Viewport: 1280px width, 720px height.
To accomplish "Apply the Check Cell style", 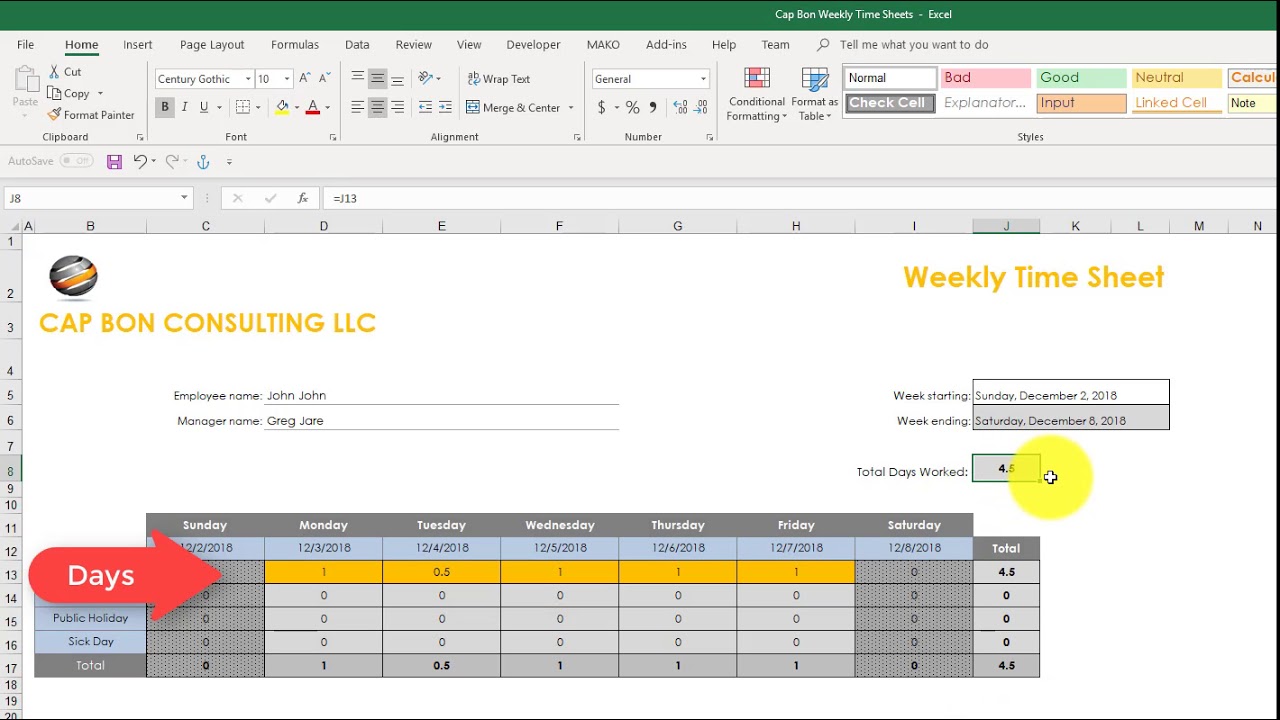I will tap(889, 103).
